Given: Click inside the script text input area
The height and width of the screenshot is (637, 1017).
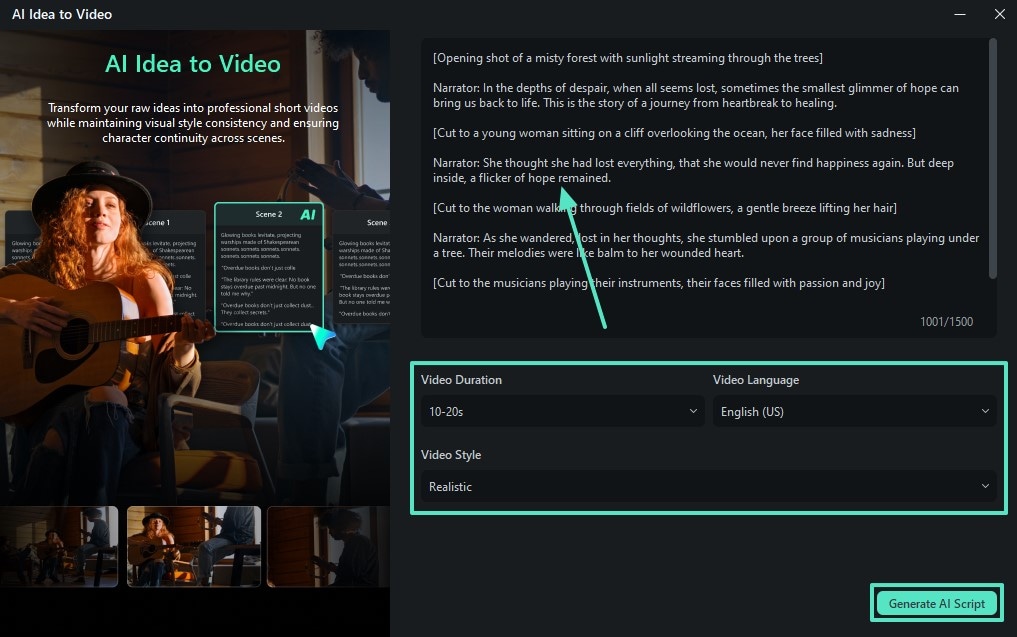Looking at the screenshot, I should coord(708,187).
